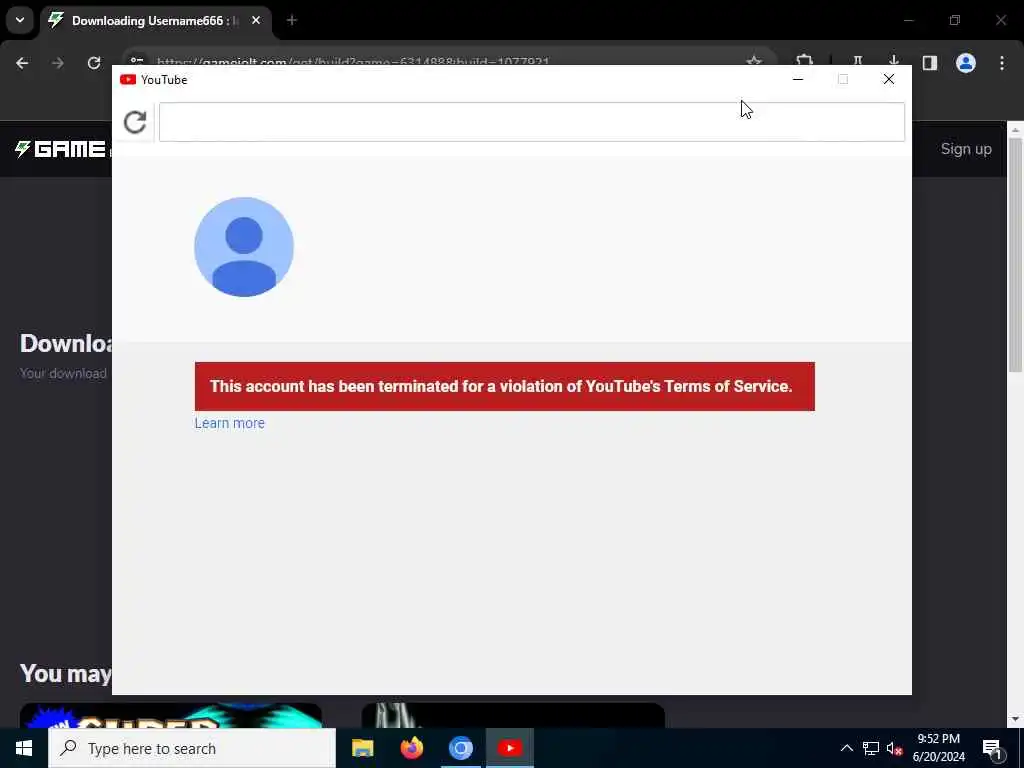Screen dimensions: 1024x768
Task: Open Chrome extensions puzzle icon
Action: pyautogui.click(x=805, y=61)
